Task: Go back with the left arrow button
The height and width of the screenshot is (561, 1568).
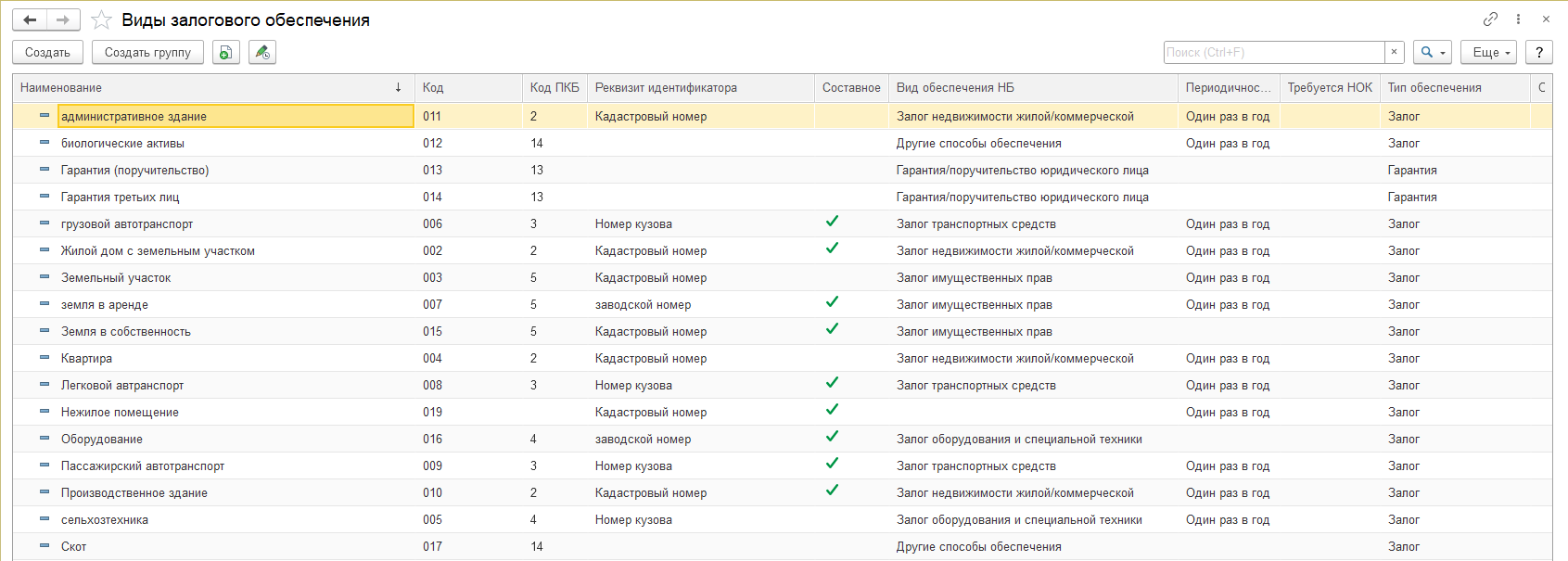Action: [30, 19]
